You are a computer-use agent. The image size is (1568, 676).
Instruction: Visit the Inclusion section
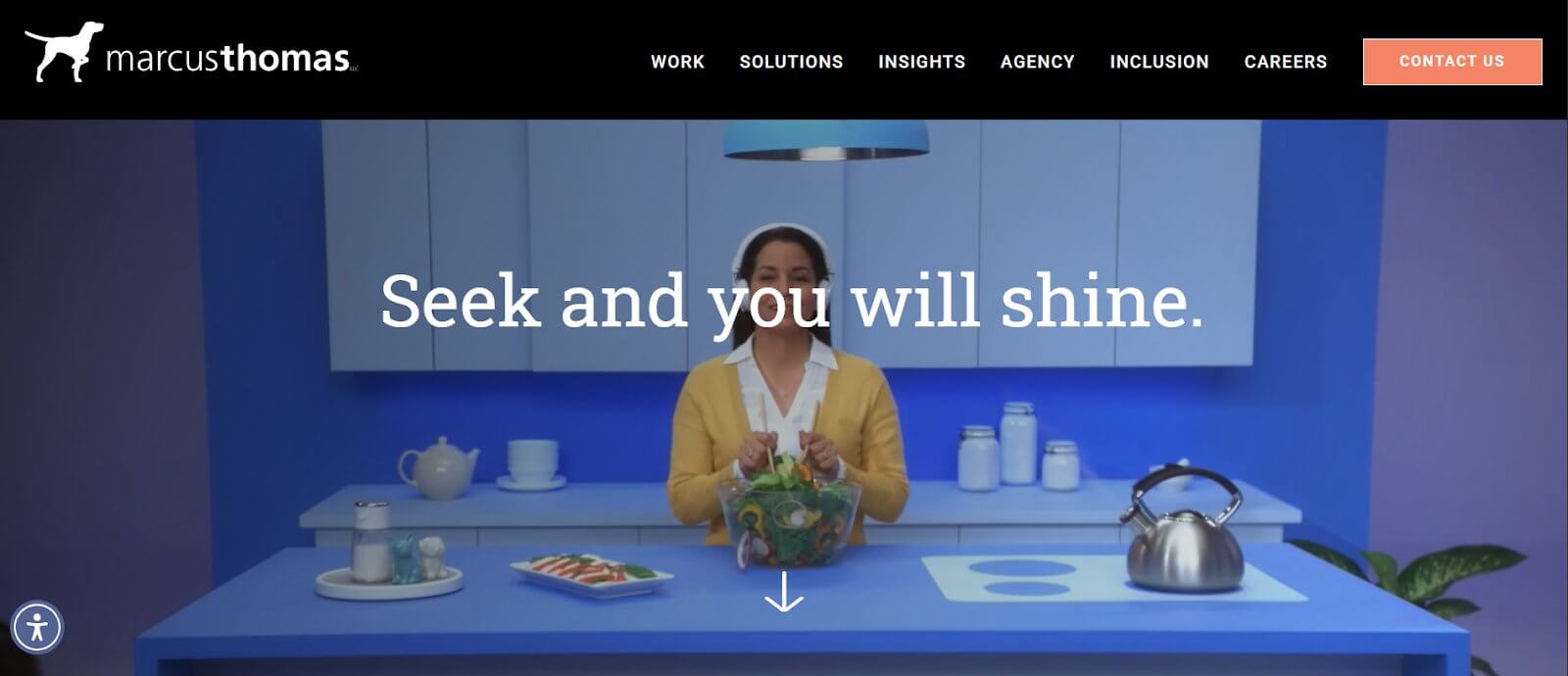[x=1159, y=62]
